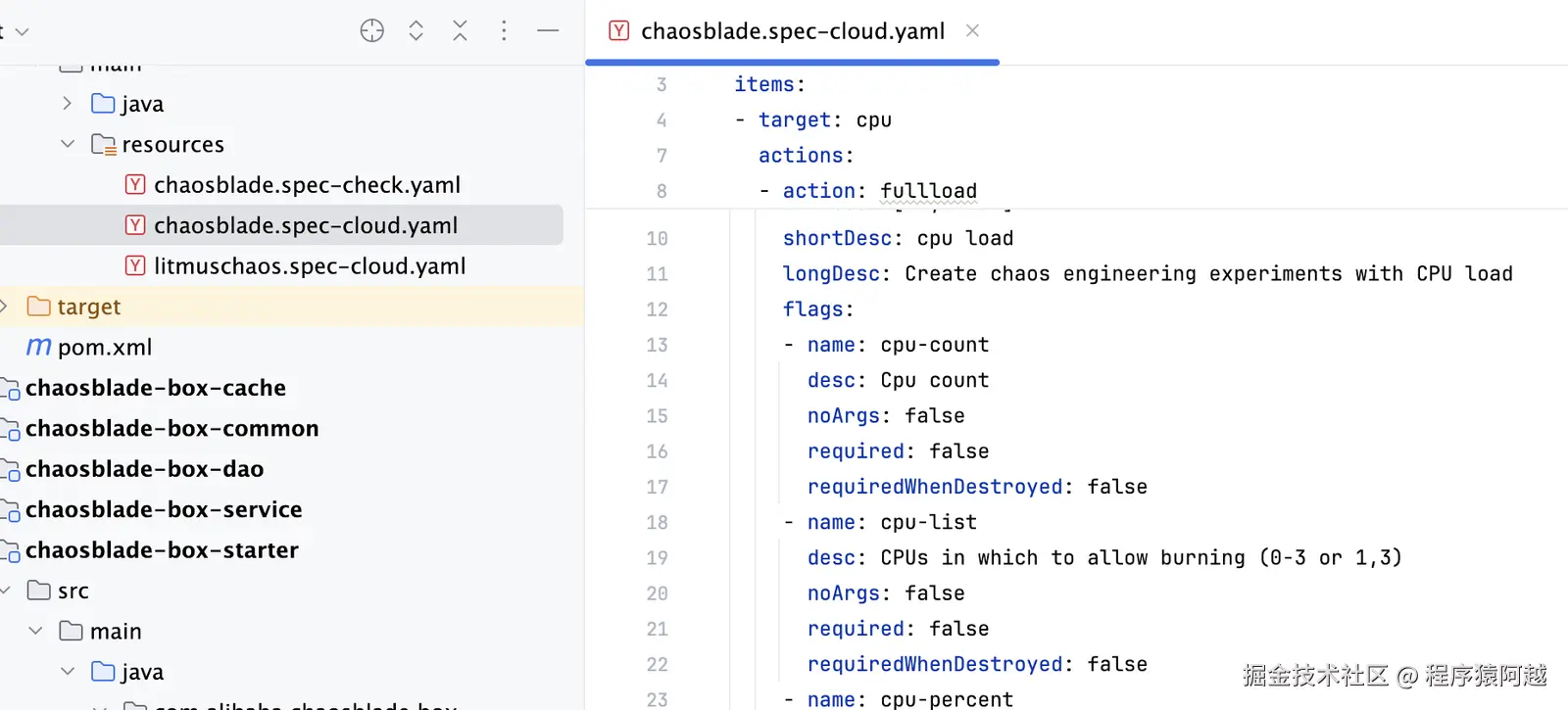Click sticky line 'items:'
The height and width of the screenshot is (710, 1568).
[769, 84]
